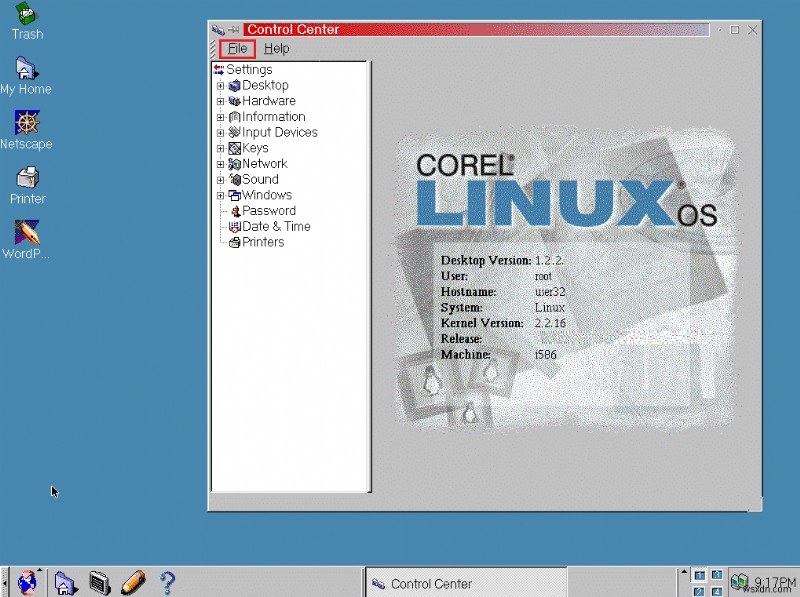Open the Printers settings item

(256, 242)
